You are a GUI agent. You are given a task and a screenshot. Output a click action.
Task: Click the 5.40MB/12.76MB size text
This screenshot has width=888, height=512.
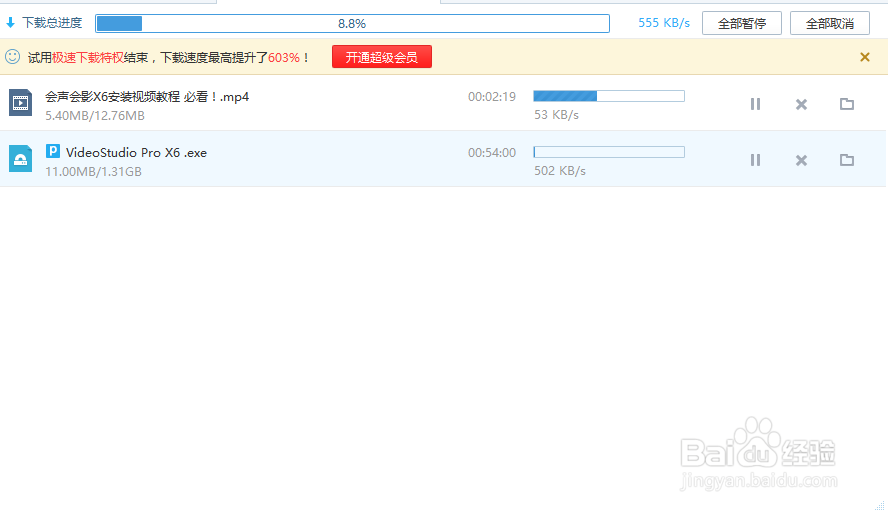(x=95, y=116)
